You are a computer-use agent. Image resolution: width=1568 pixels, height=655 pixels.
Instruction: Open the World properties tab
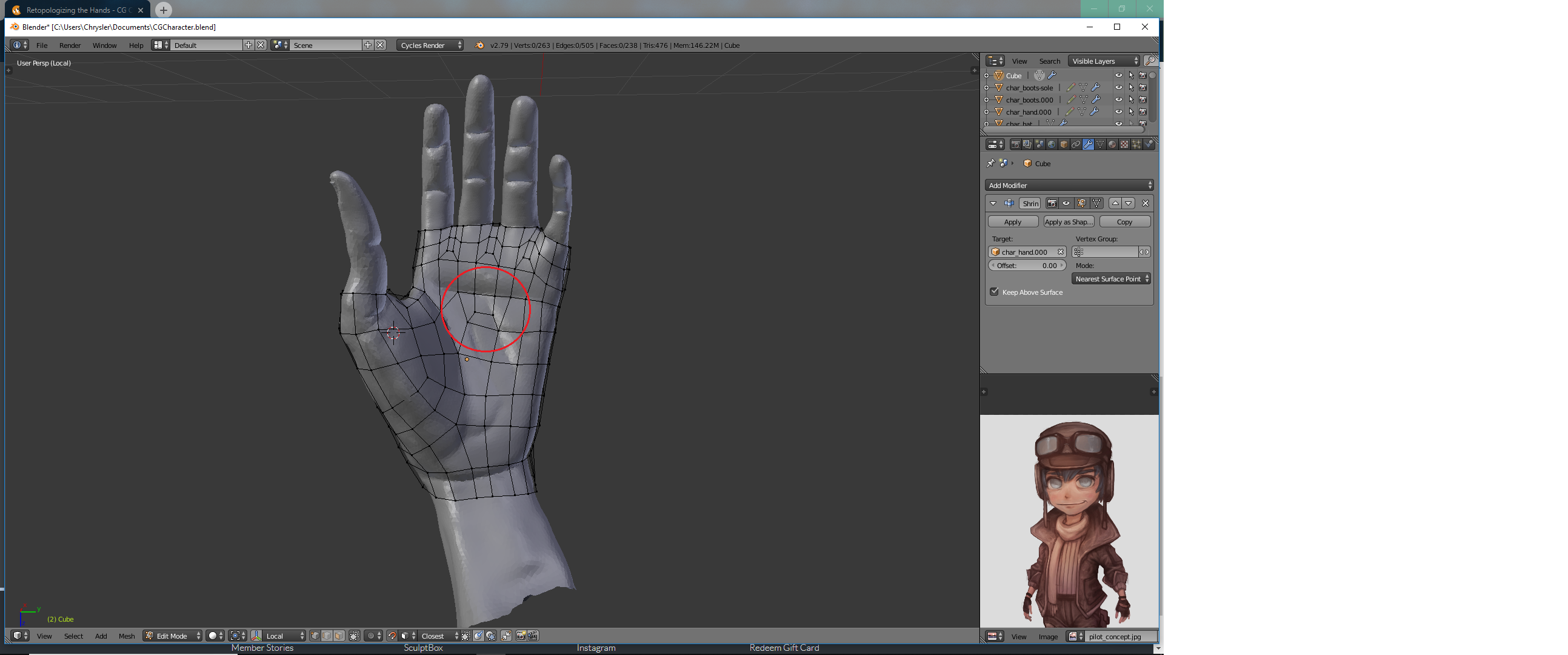[1051, 144]
